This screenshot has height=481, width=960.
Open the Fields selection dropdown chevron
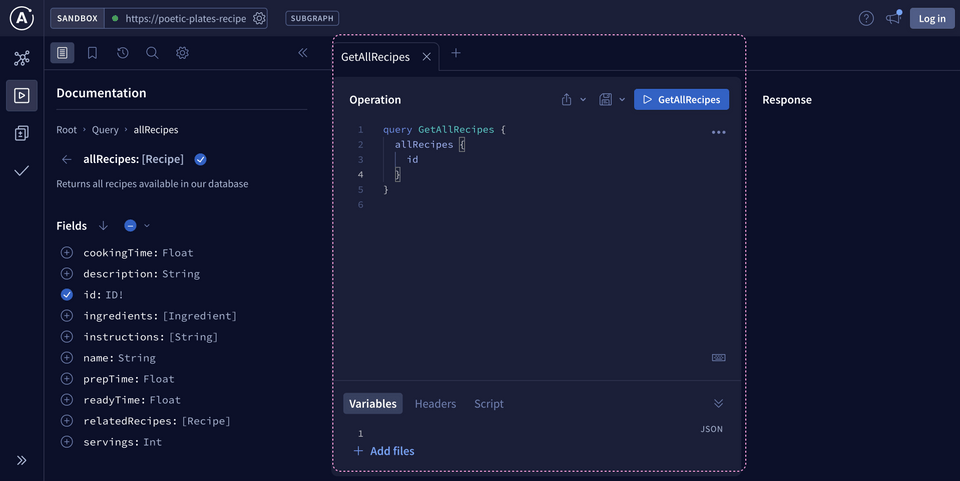tap(147, 226)
